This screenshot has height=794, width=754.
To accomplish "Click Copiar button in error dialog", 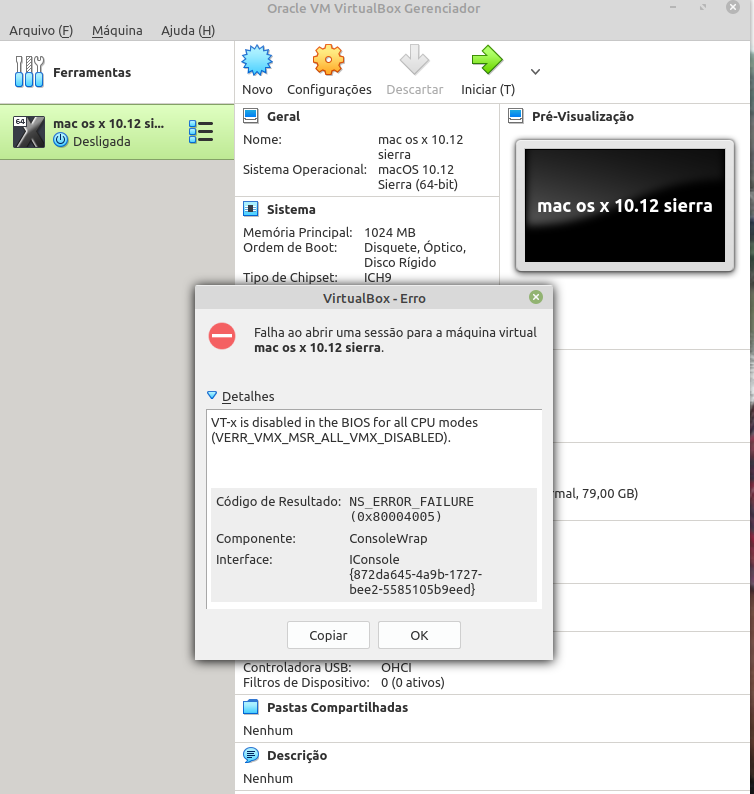I will coord(328,635).
